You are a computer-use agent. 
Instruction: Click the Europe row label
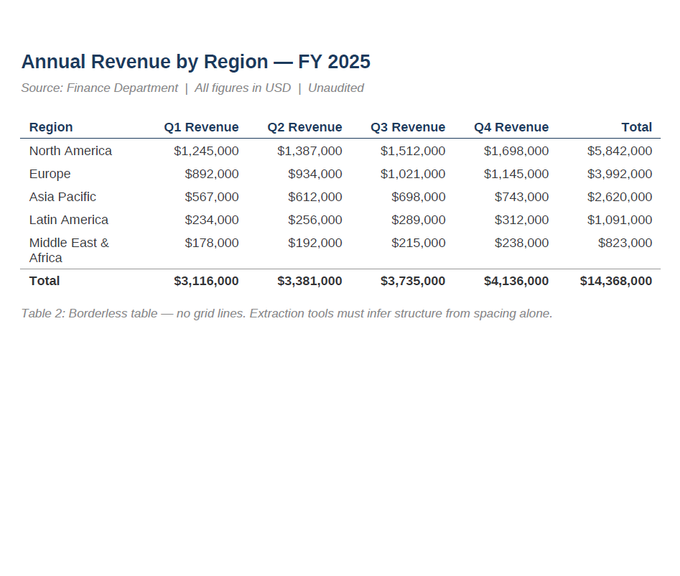tap(50, 174)
